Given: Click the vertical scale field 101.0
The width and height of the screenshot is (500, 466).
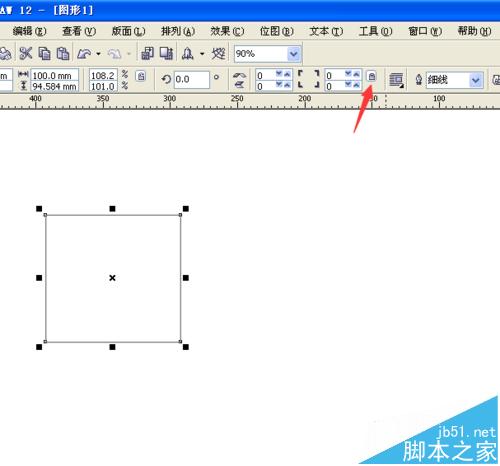Looking at the screenshot, I should [x=103, y=86].
